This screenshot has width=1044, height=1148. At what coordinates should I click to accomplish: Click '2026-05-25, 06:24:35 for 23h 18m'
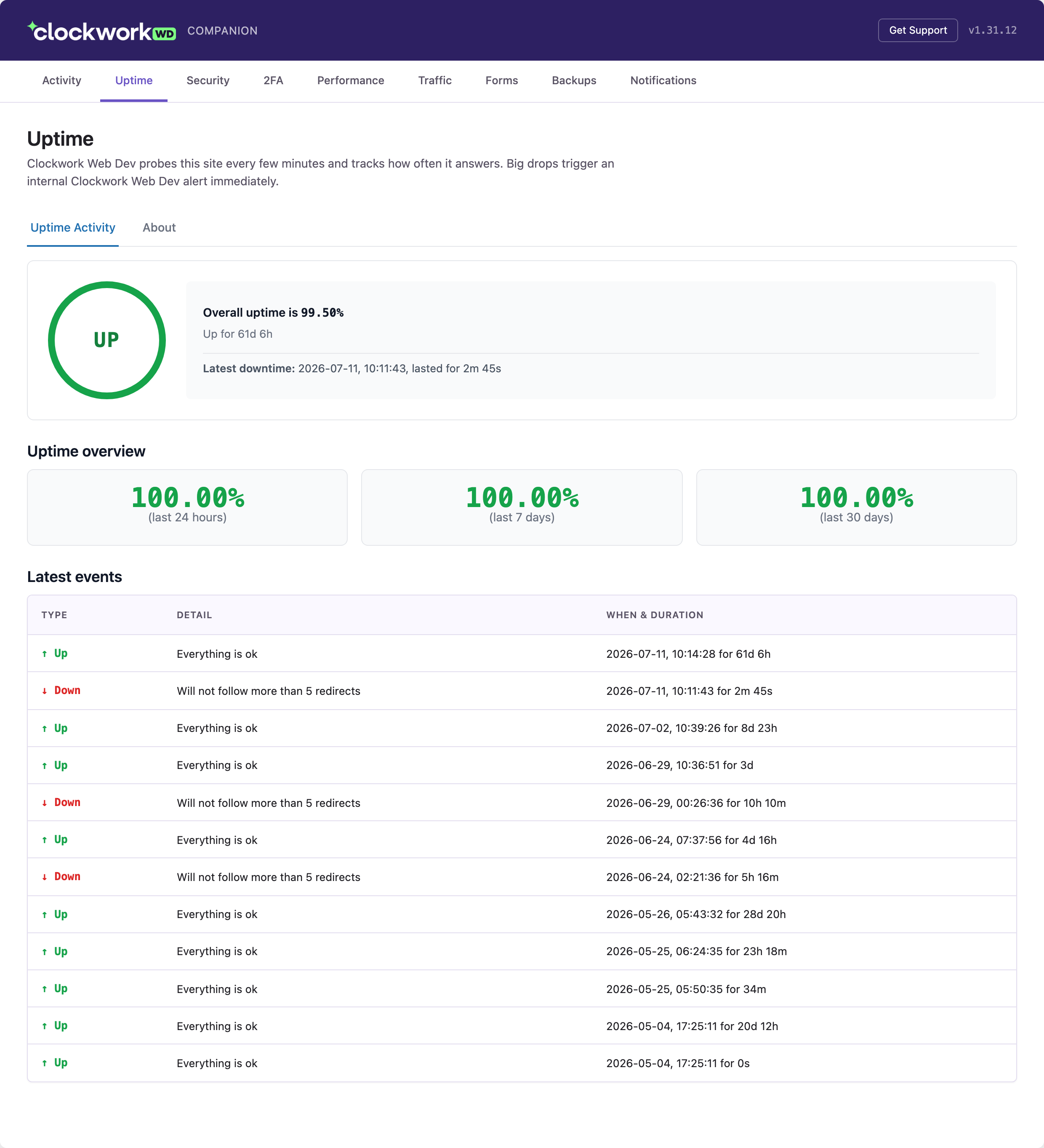coord(696,951)
